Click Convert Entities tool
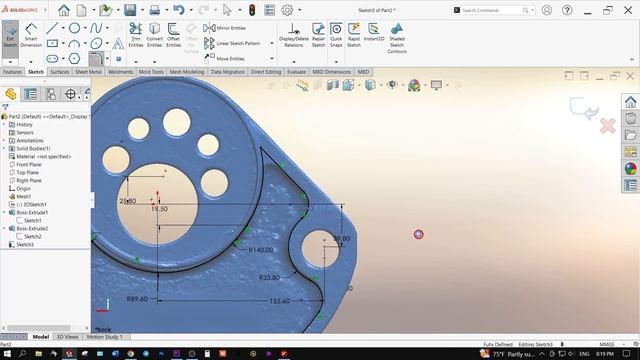Screen dimensions: 640x360 pyautogui.click(x=154, y=35)
